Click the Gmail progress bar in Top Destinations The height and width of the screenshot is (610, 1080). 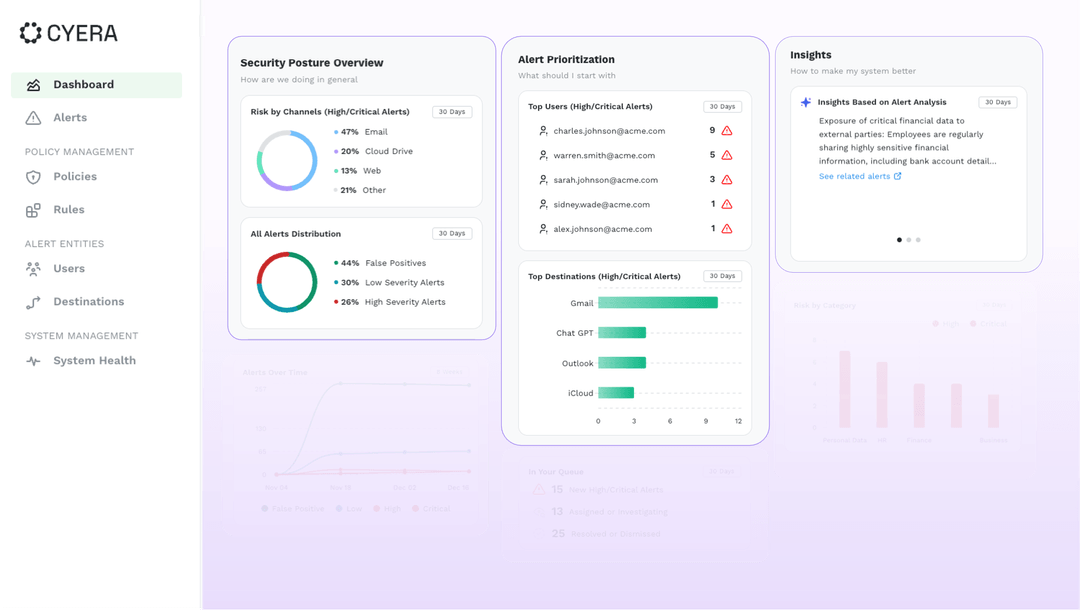(x=660, y=302)
